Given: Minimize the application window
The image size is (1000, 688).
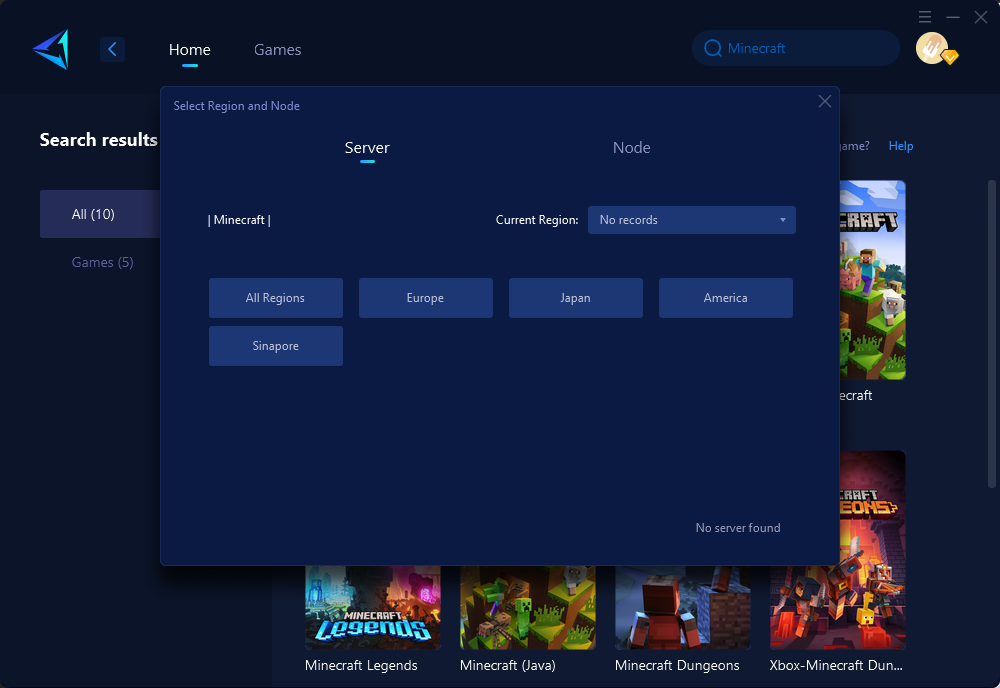Looking at the screenshot, I should [x=953, y=17].
